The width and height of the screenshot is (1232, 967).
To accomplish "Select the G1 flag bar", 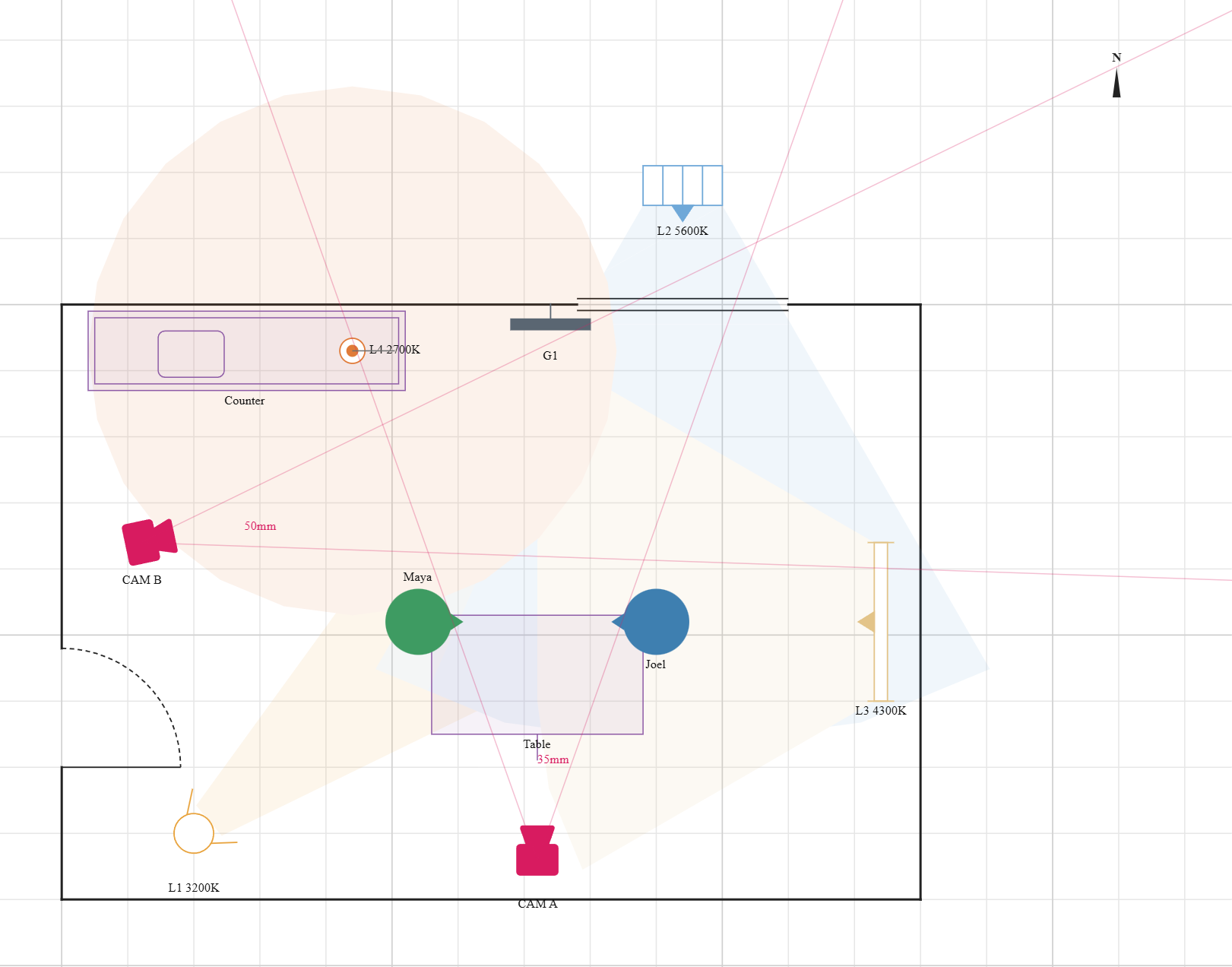I will (550, 324).
